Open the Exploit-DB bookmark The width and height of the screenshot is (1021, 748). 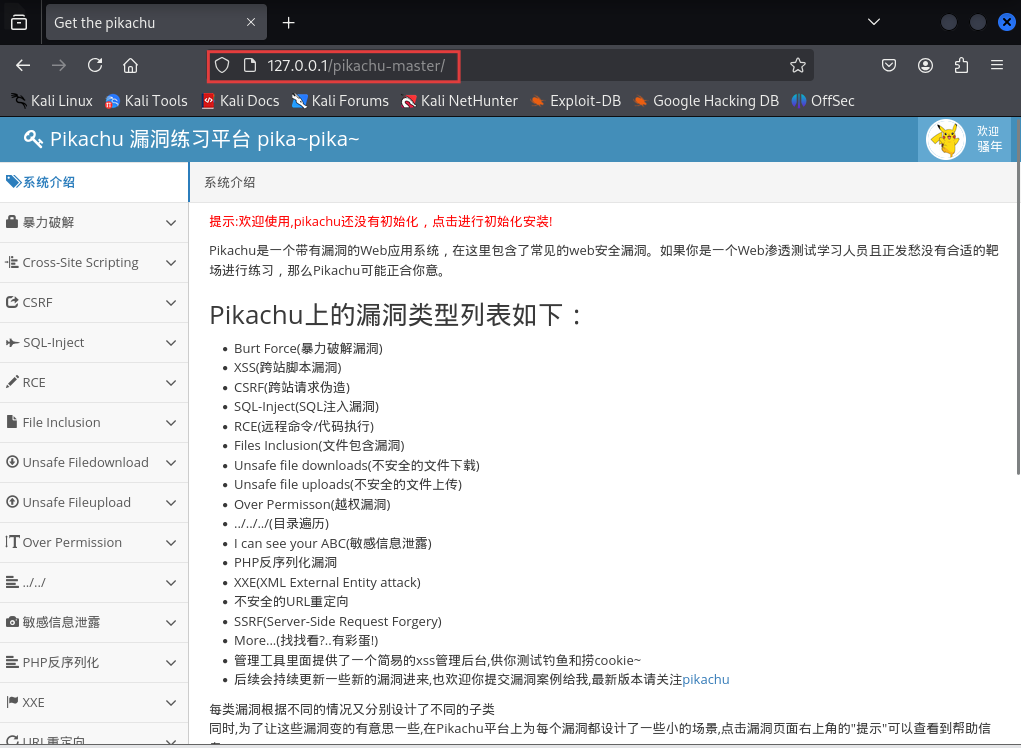(x=576, y=101)
